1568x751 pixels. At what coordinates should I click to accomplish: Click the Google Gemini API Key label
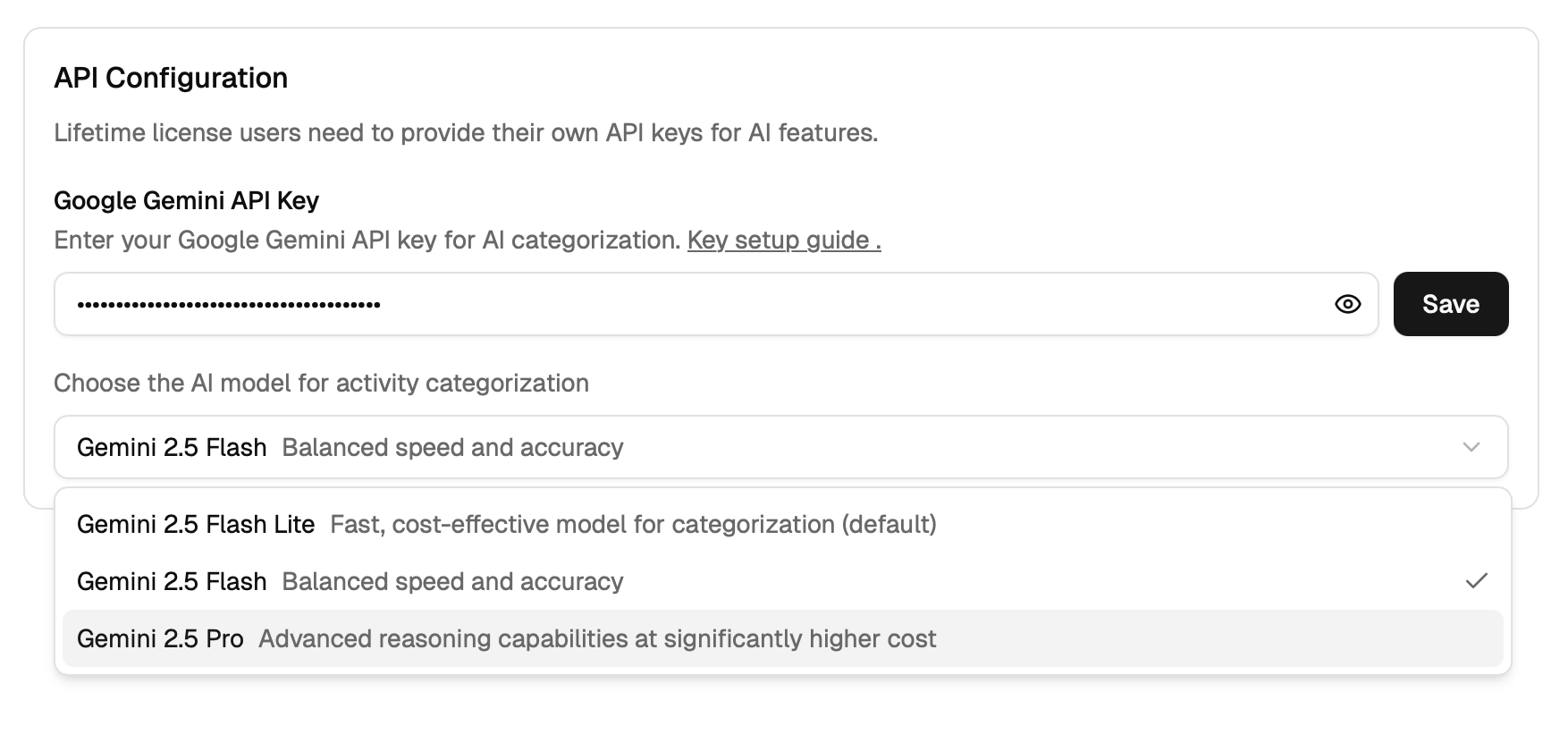click(x=186, y=200)
